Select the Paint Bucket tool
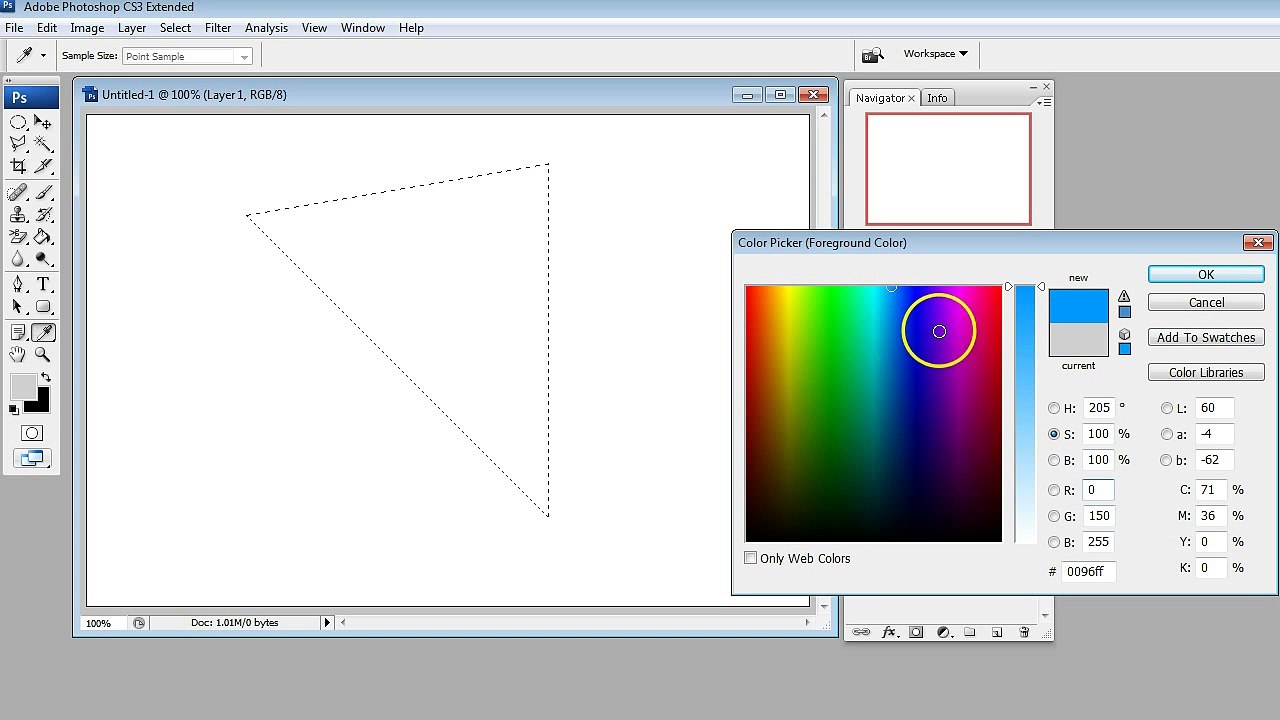Screen dimensions: 1280x720 point(43,237)
